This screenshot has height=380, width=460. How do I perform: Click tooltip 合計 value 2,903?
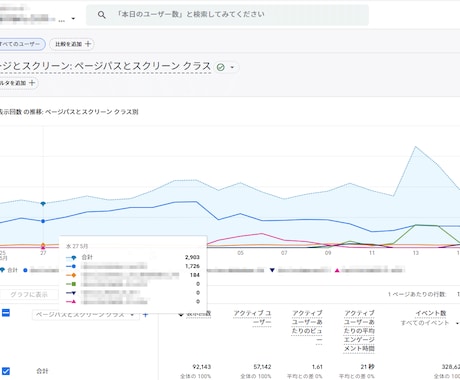[x=192, y=257]
